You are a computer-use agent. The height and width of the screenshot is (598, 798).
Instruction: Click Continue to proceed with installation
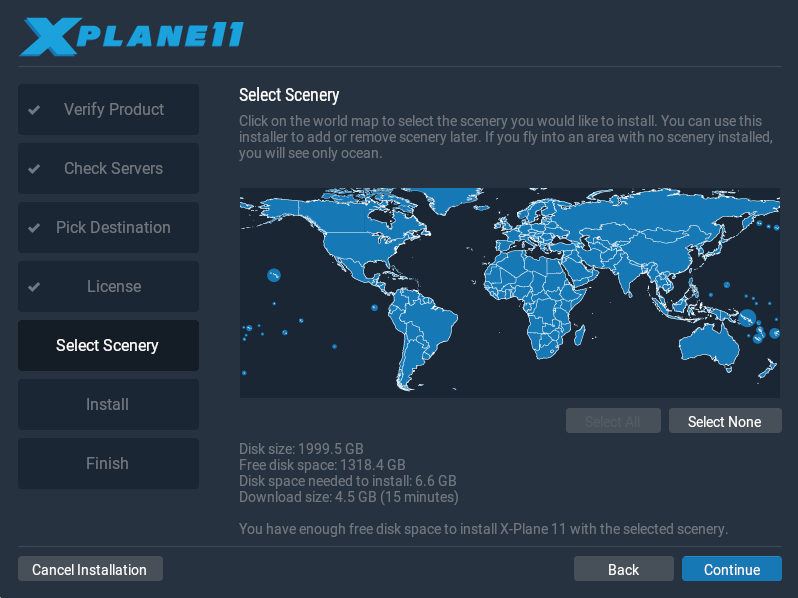point(731,569)
